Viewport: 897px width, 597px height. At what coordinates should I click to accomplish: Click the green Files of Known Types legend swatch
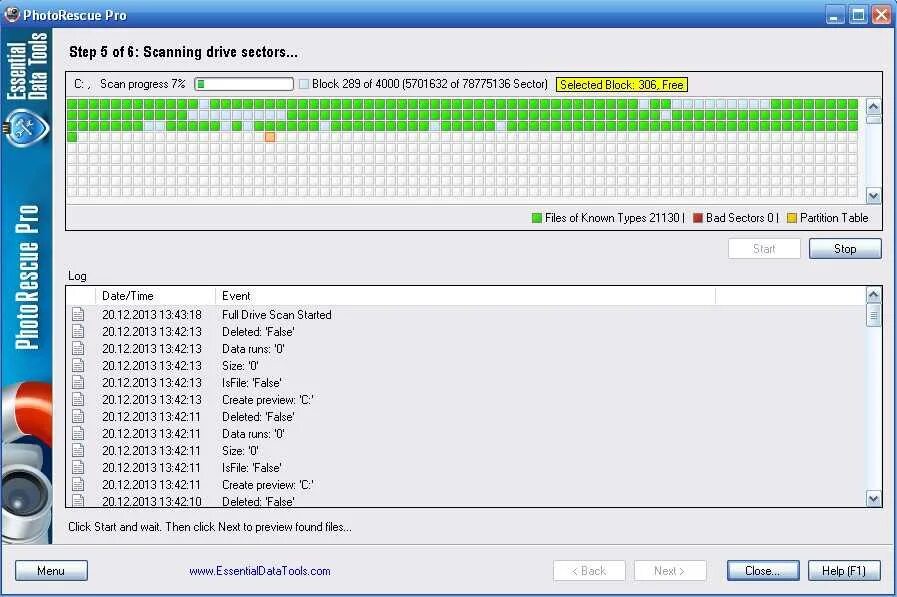coord(537,218)
